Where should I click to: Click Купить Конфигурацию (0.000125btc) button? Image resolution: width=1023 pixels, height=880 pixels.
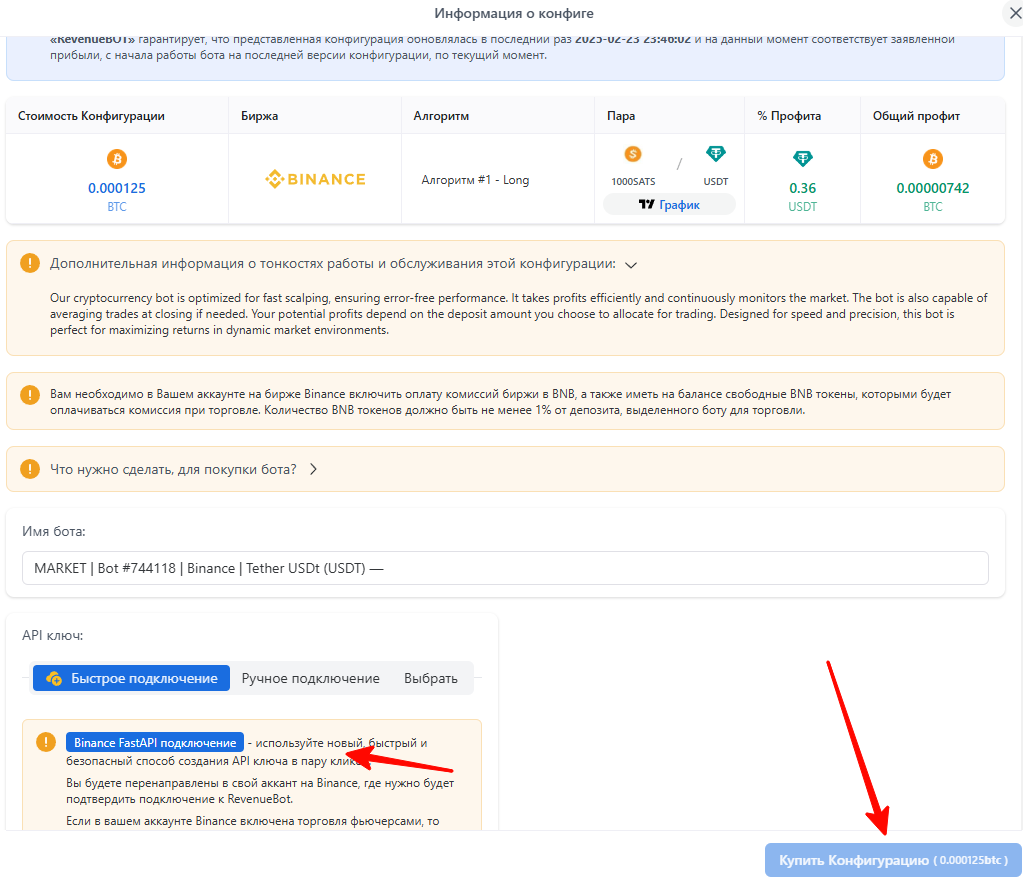coord(893,860)
